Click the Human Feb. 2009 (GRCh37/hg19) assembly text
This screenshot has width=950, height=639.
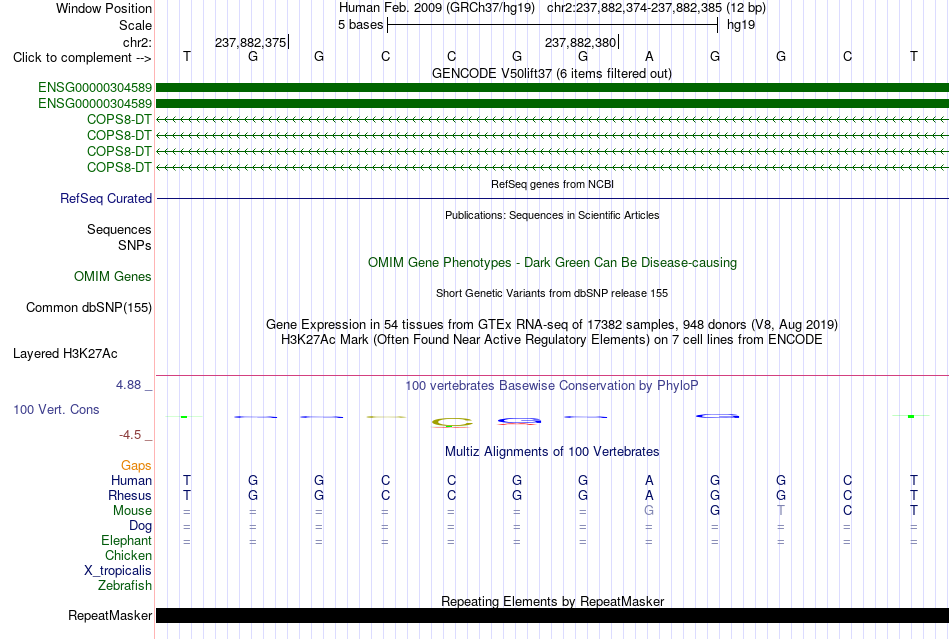pos(436,8)
